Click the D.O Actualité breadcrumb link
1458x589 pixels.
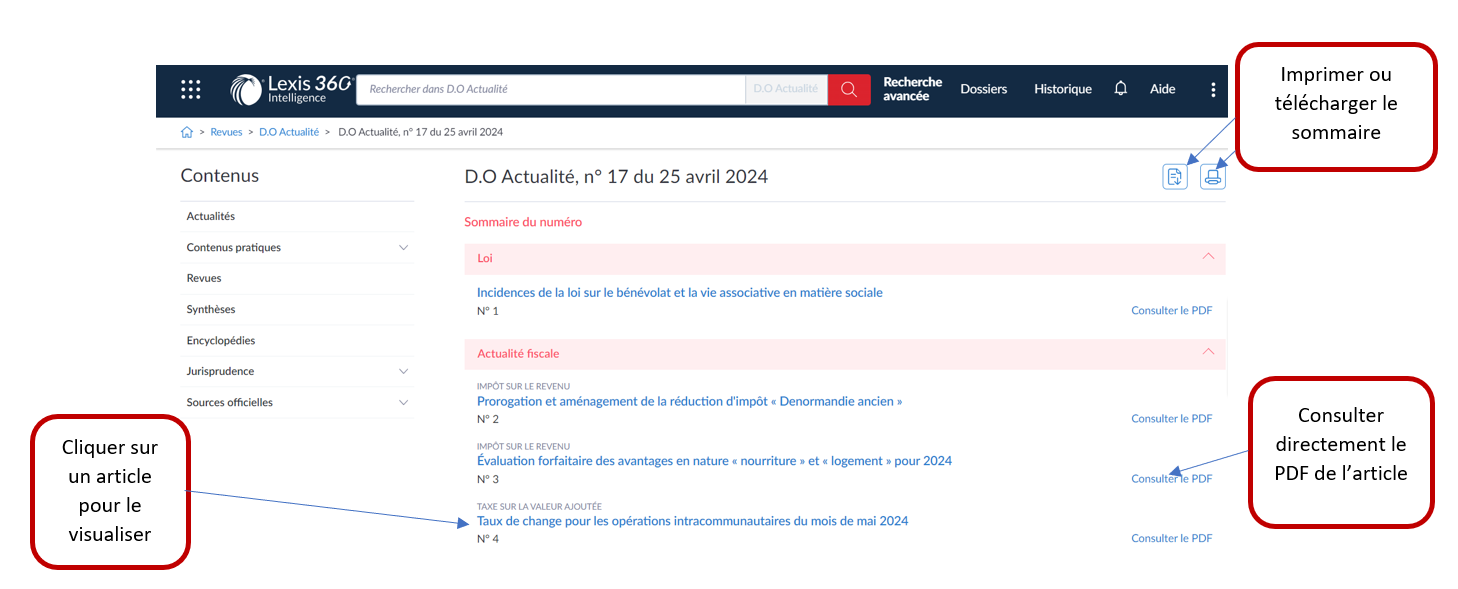click(289, 132)
